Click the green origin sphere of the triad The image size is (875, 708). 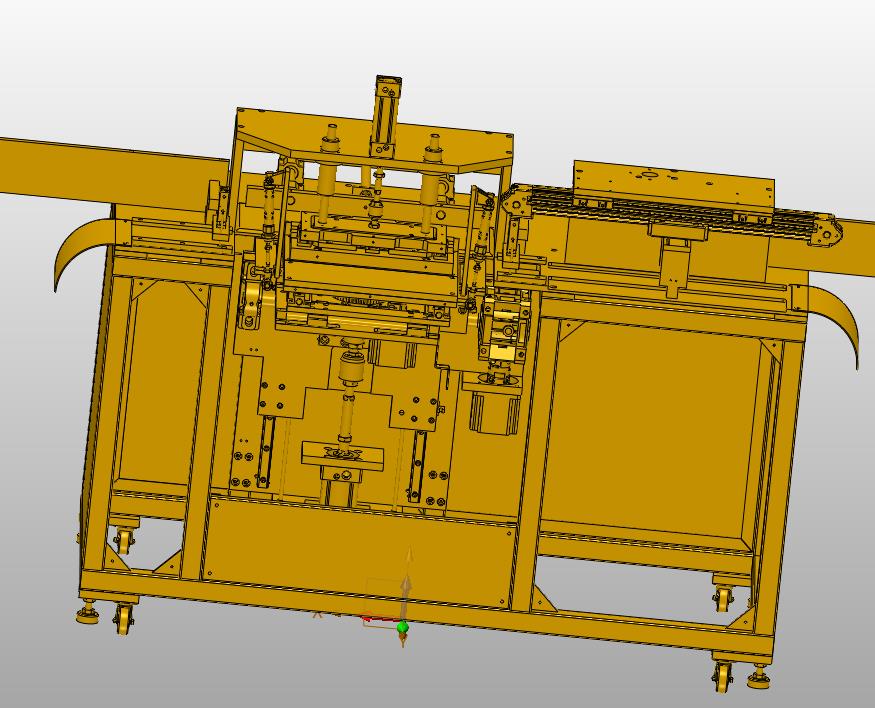(x=403, y=628)
